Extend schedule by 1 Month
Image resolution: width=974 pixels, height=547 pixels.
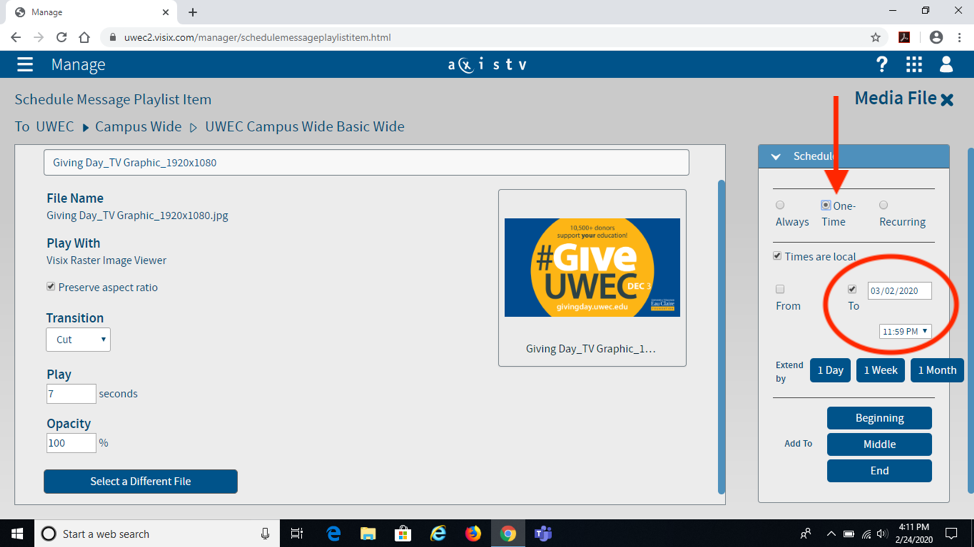937,370
